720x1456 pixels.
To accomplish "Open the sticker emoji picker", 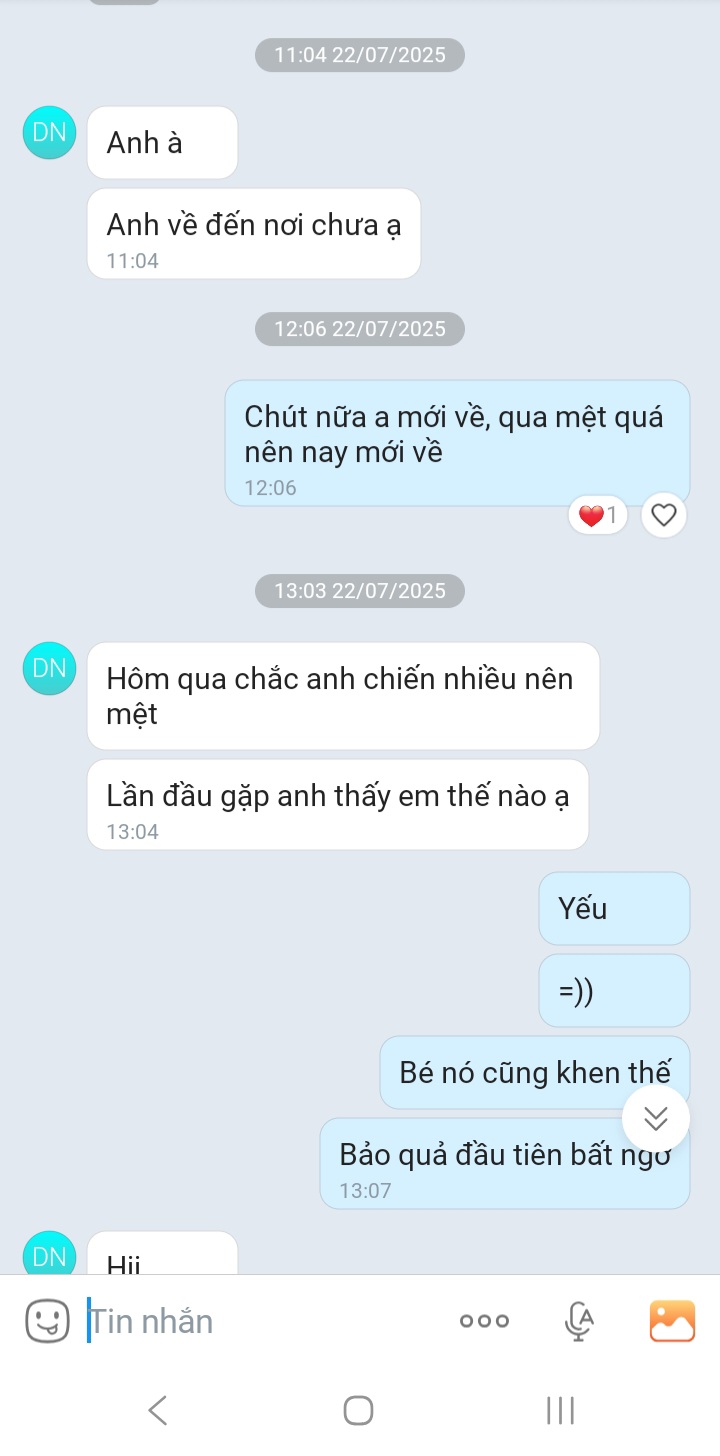I will coord(47,1321).
